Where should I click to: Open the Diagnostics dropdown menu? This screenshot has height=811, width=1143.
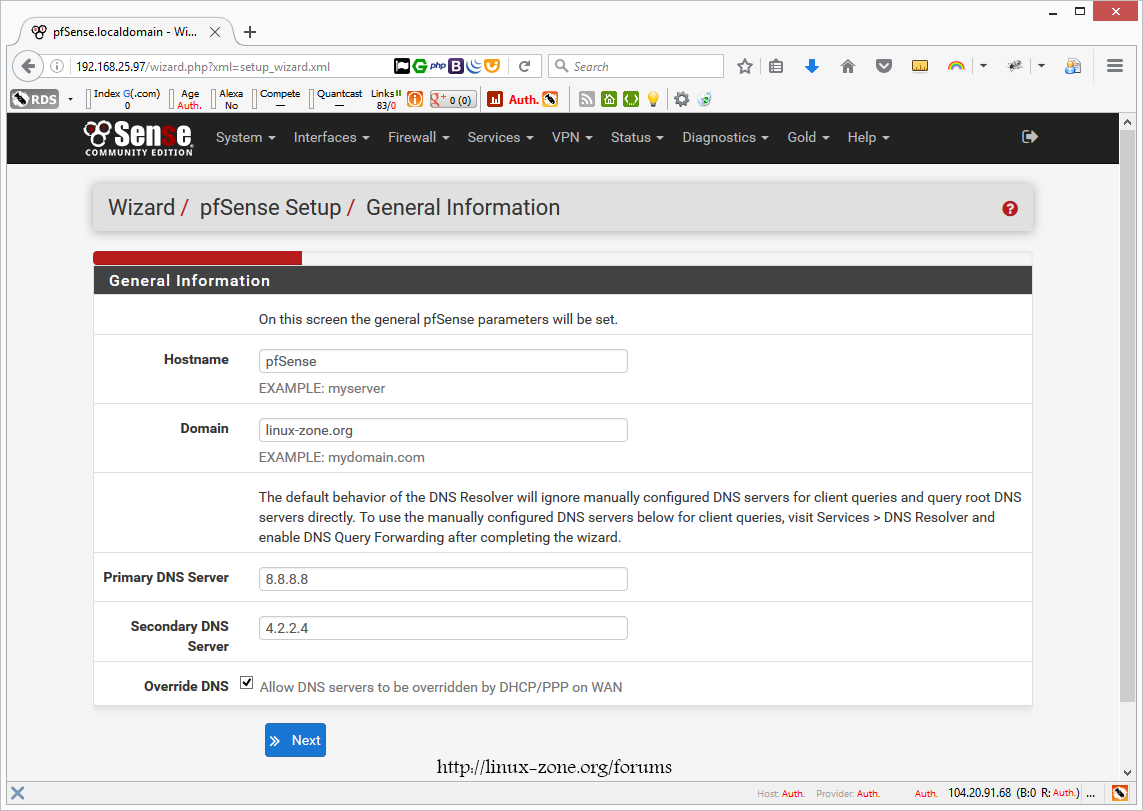tap(725, 138)
